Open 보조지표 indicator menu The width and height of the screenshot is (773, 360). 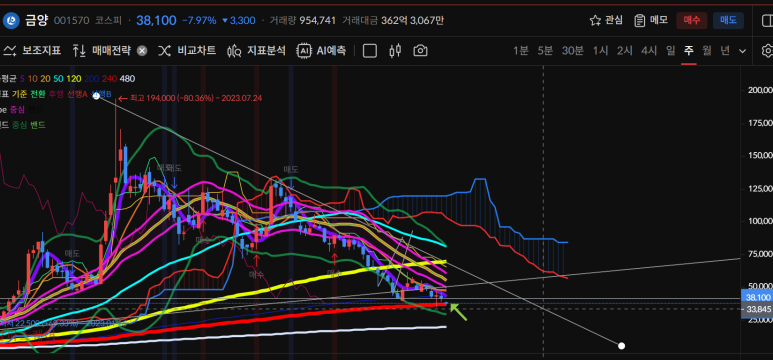pyautogui.click(x=32, y=50)
